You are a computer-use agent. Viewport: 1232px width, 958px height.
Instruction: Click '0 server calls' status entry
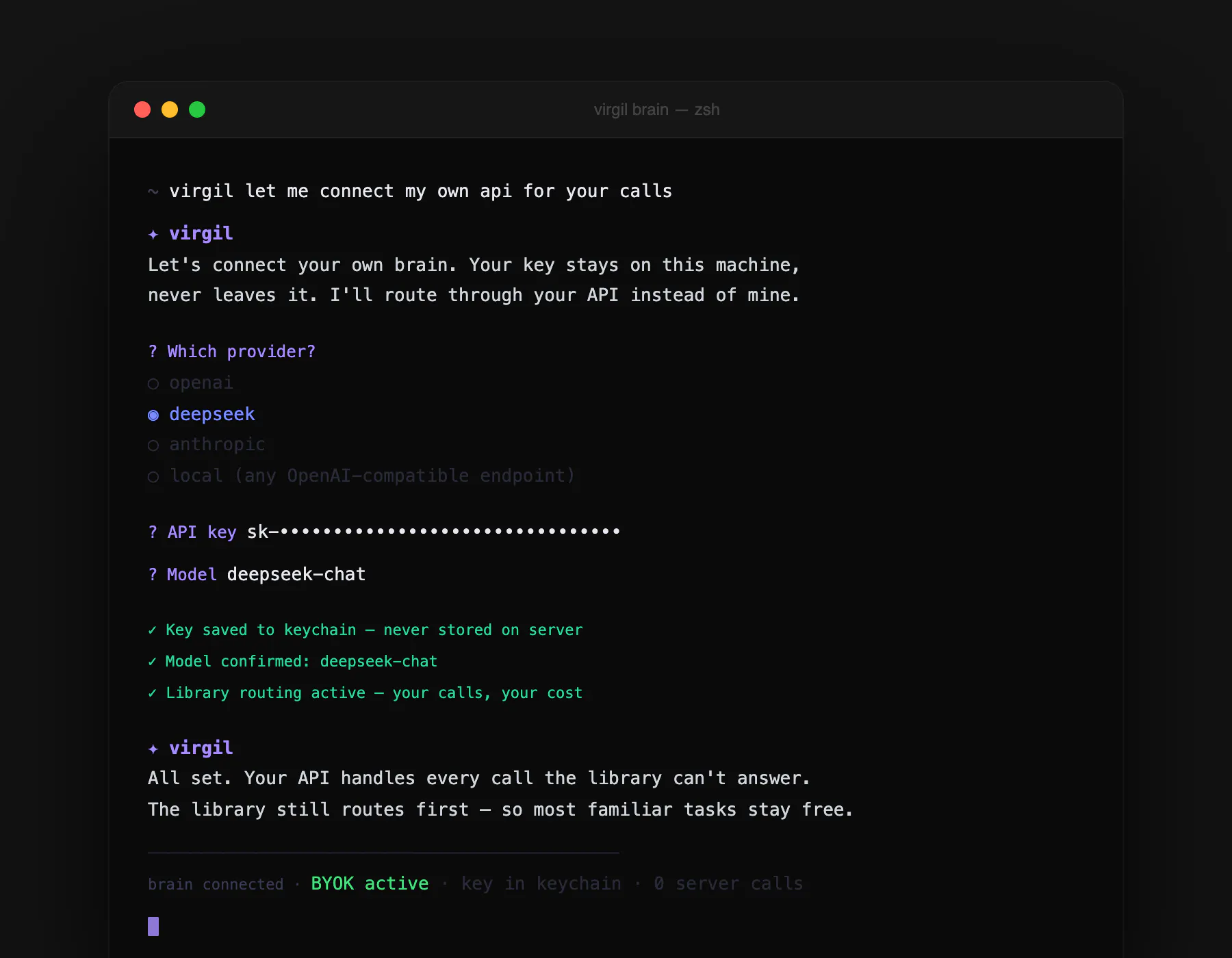click(x=728, y=883)
